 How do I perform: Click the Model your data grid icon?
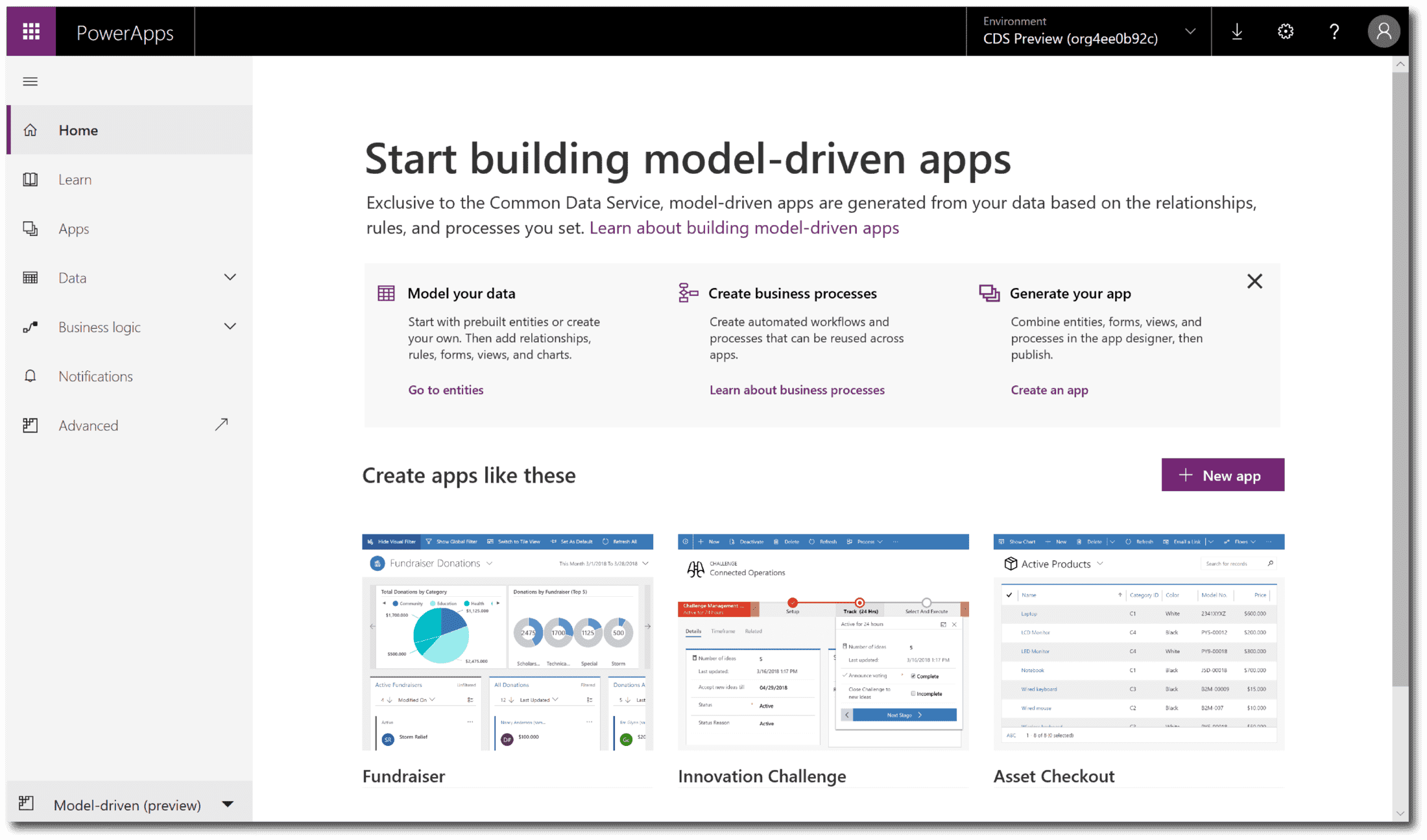tap(386, 293)
